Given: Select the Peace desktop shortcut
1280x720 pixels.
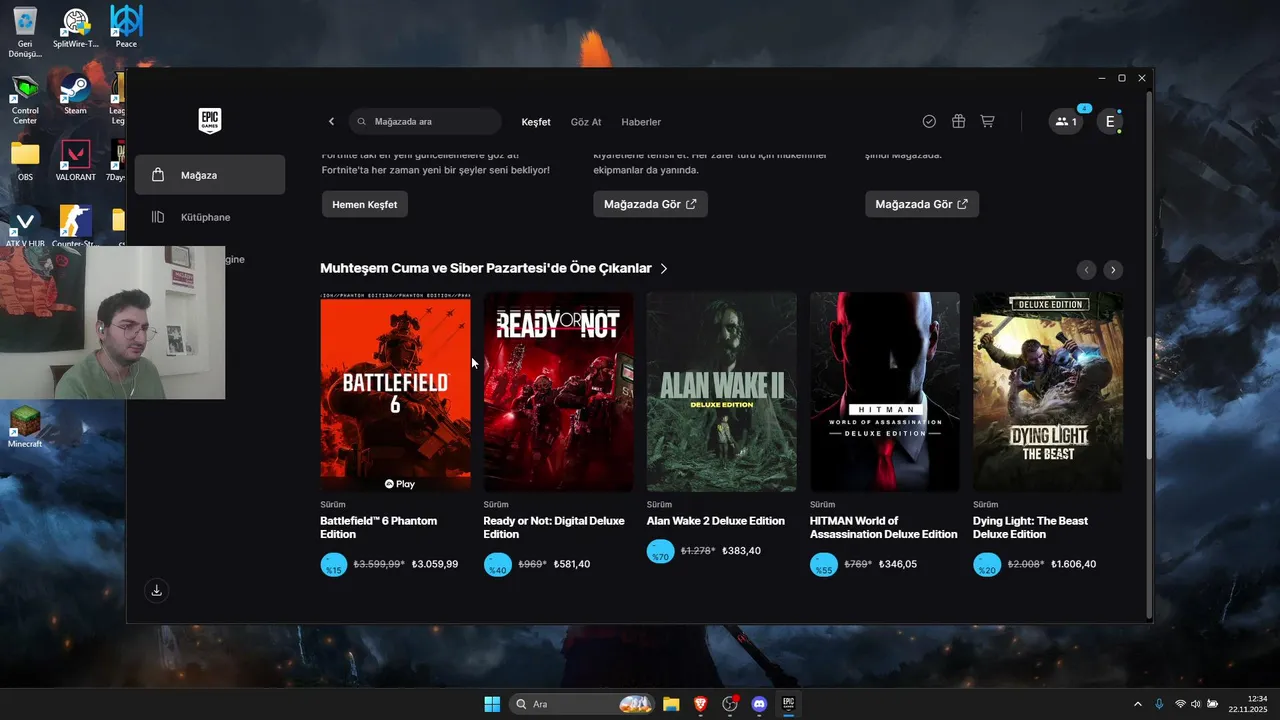Looking at the screenshot, I should click(126, 27).
